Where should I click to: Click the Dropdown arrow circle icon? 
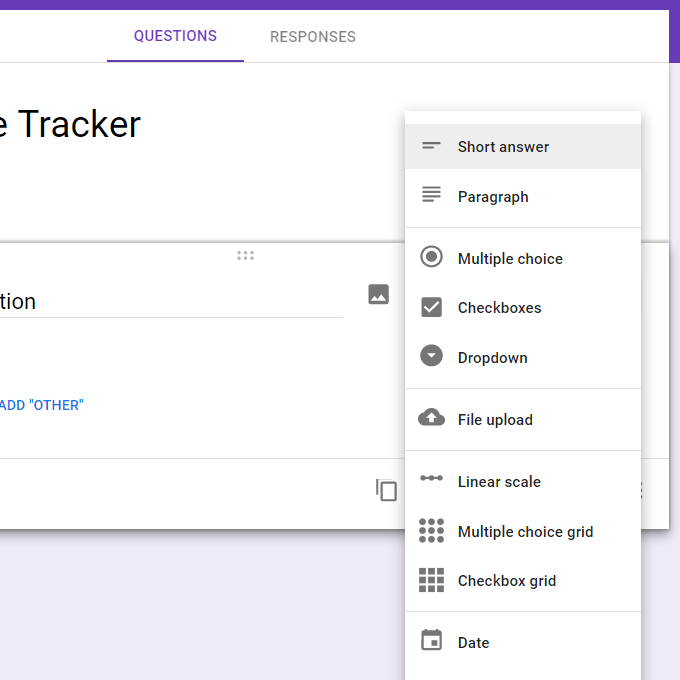coord(431,357)
